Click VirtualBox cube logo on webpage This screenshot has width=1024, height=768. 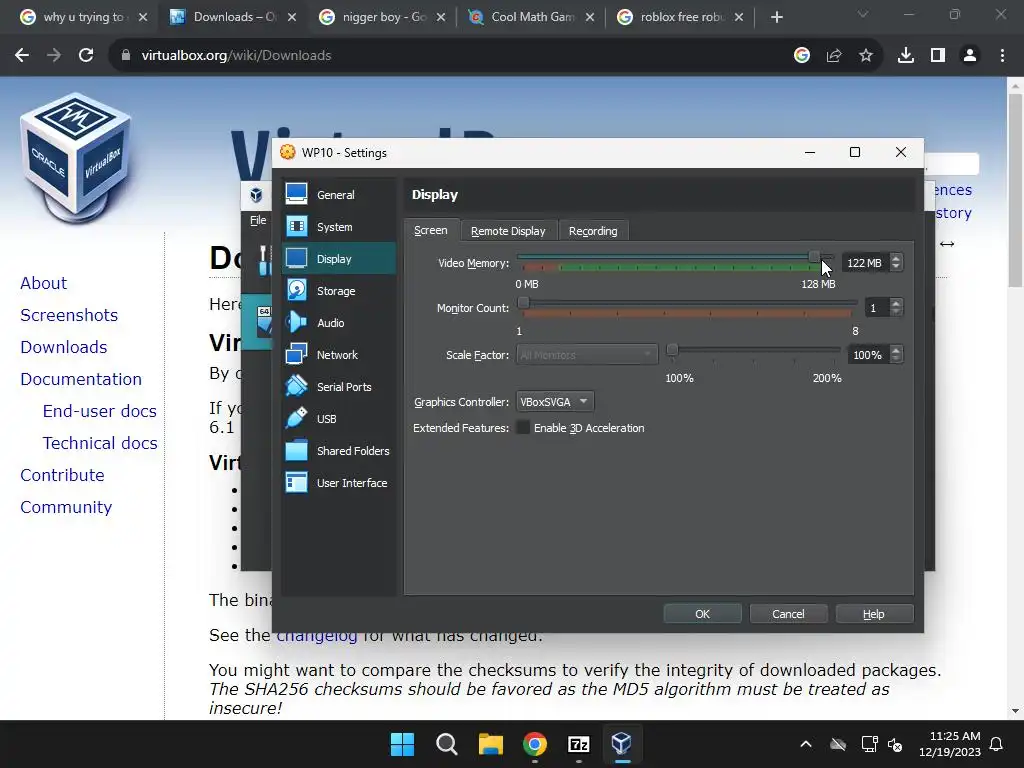(76, 159)
